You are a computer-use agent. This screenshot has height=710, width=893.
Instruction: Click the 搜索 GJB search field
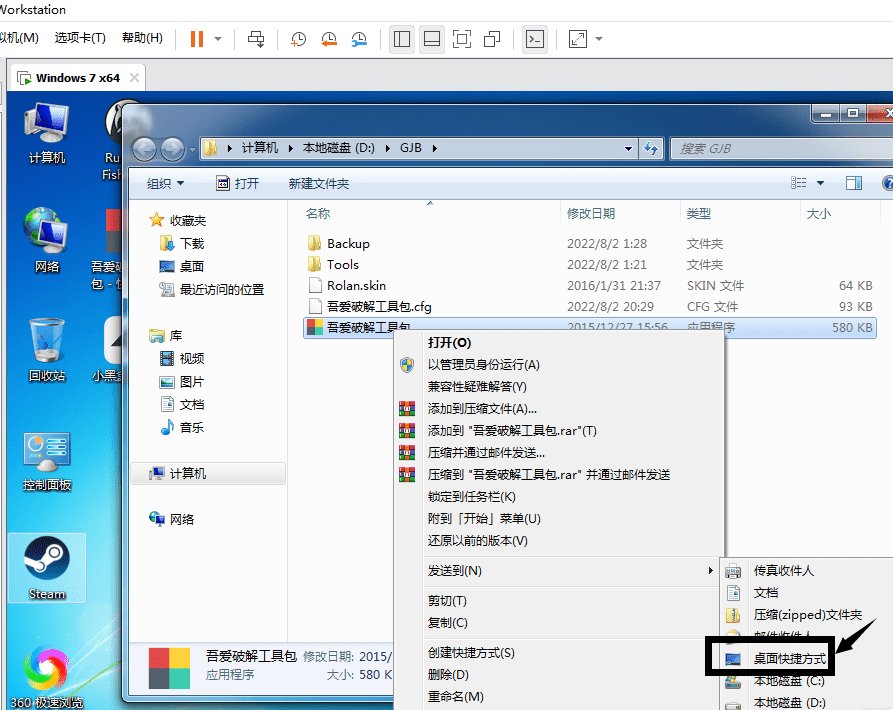(x=783, y=149)
